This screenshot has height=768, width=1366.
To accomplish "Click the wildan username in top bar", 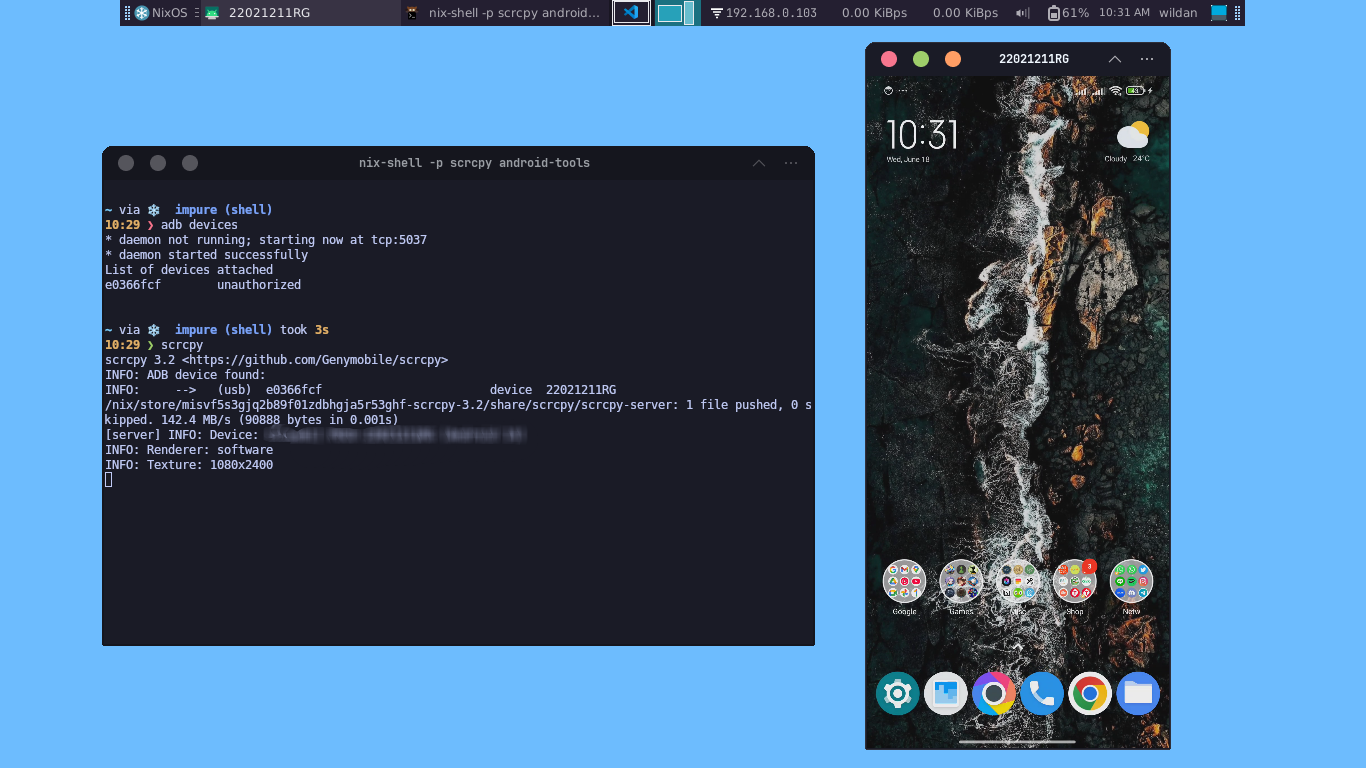I will 1178,13.
